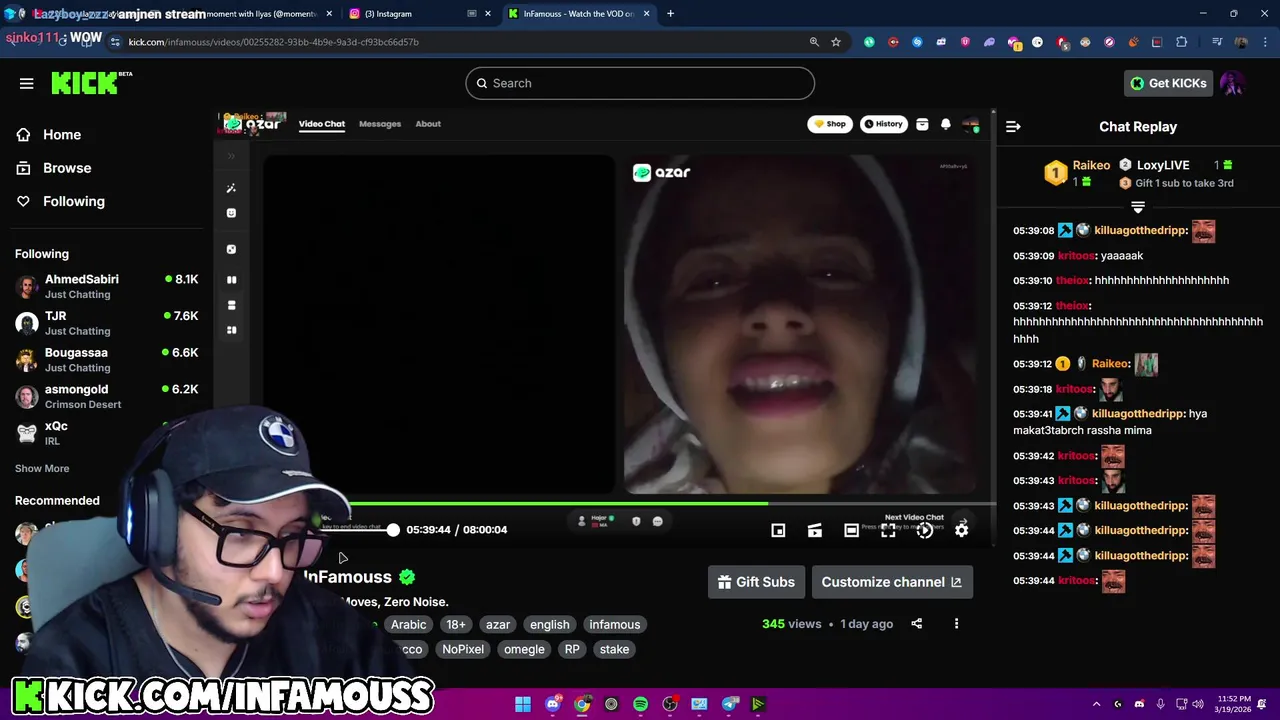Click the Kick logo
Viewport: 1280px width, 720px height.
pyautogui.click(x=91, y=84)
